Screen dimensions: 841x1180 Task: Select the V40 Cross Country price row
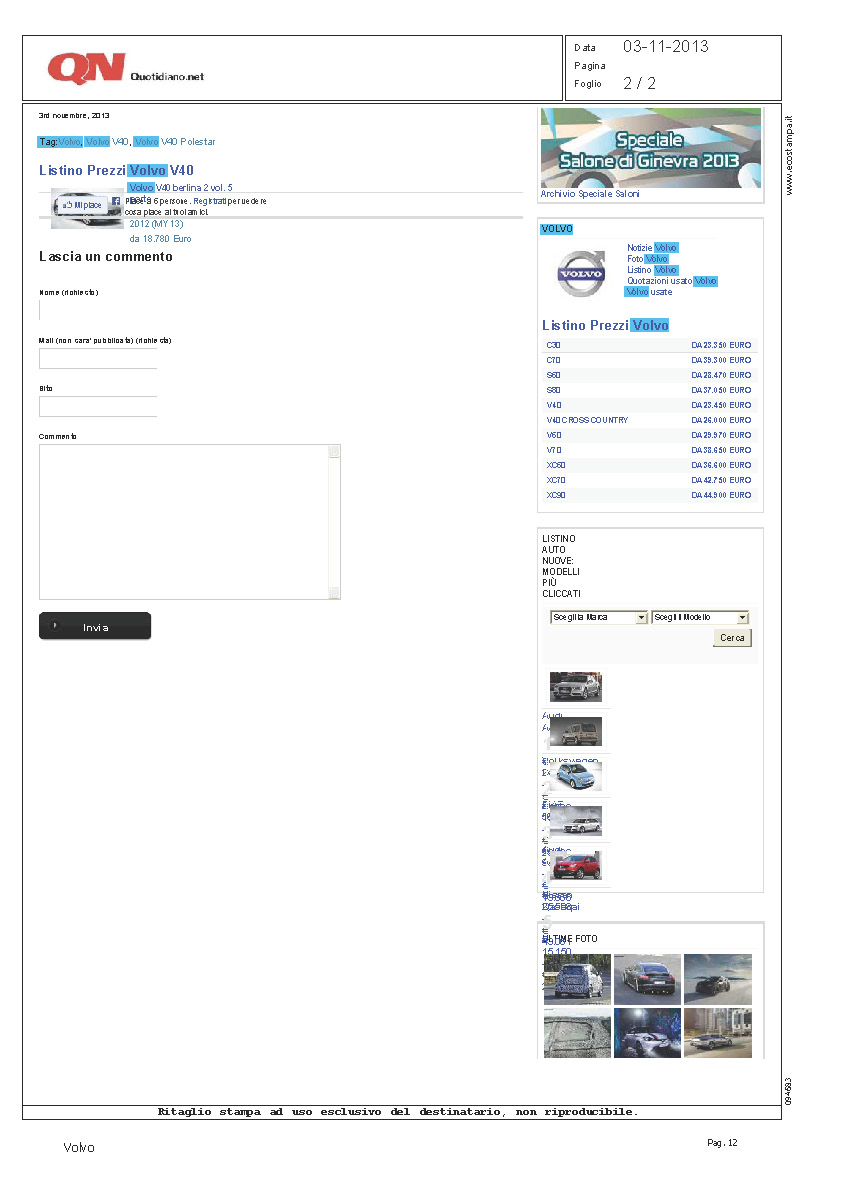649,420
